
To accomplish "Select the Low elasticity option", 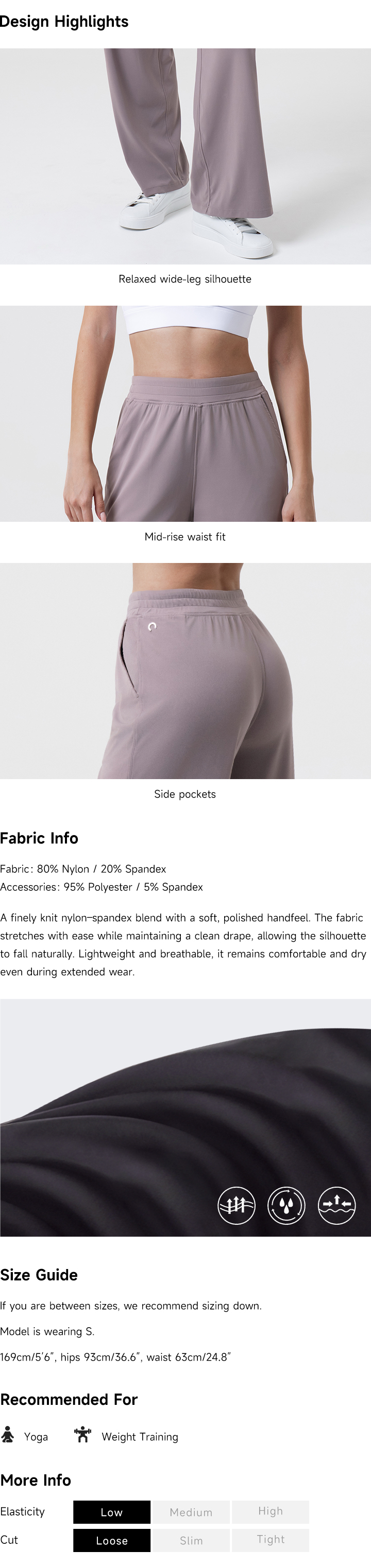I will click(111, 1512).
